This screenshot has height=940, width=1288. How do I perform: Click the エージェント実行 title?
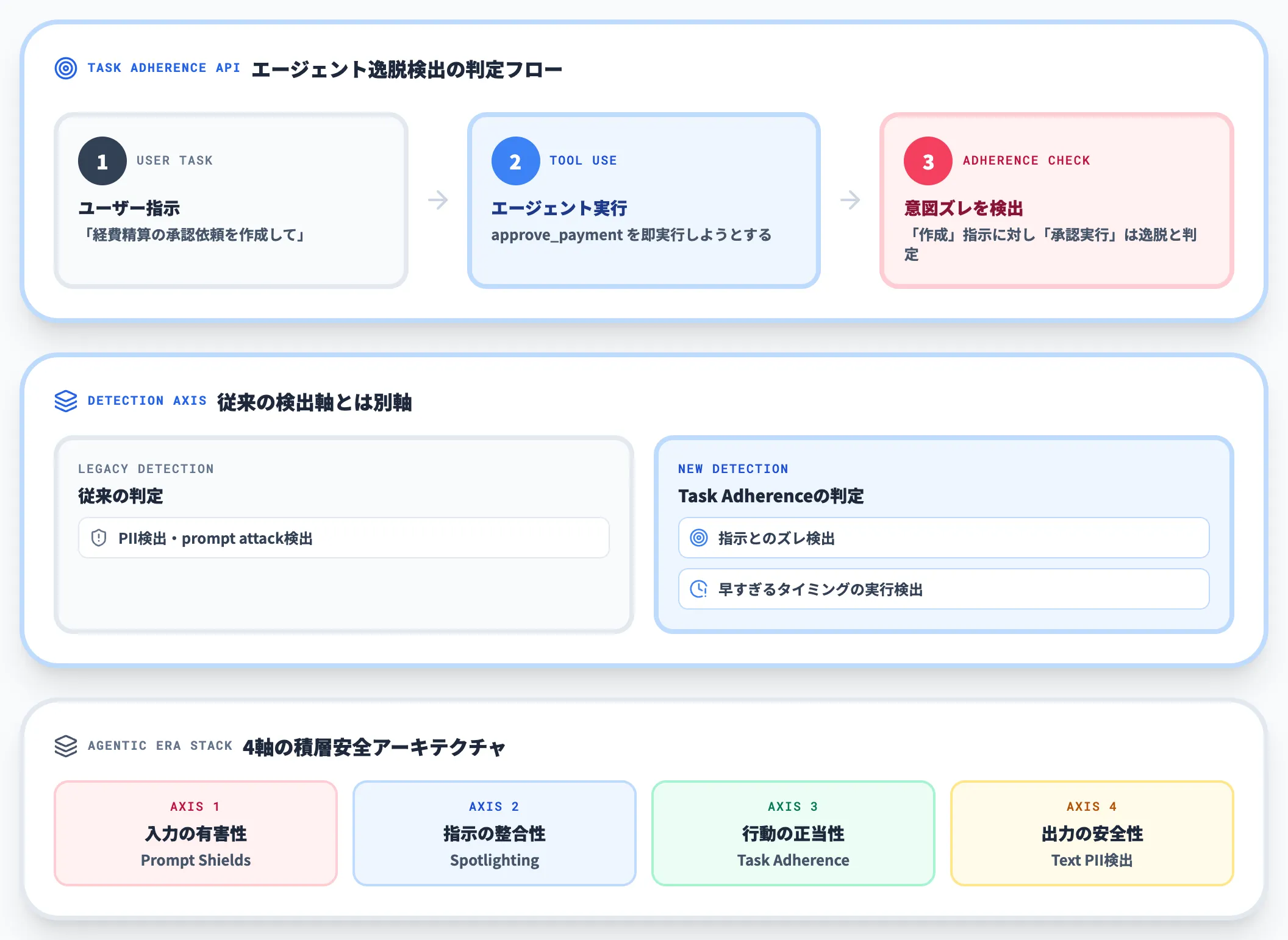coord(559,208)
